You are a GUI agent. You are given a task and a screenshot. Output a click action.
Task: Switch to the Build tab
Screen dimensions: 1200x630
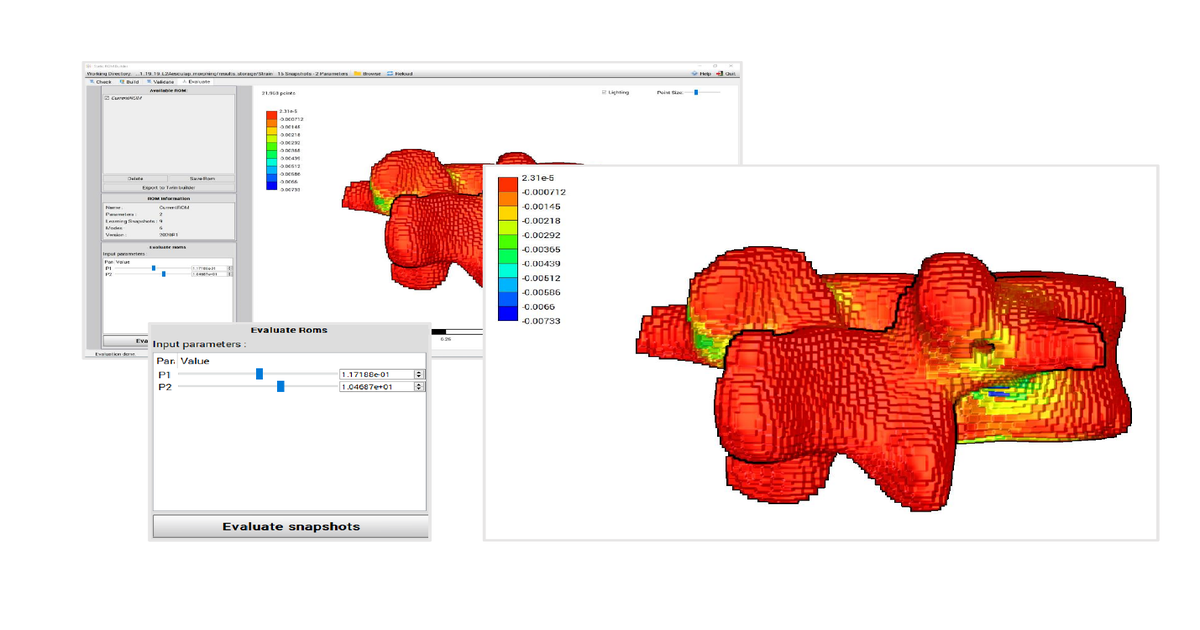pos(131,81)
